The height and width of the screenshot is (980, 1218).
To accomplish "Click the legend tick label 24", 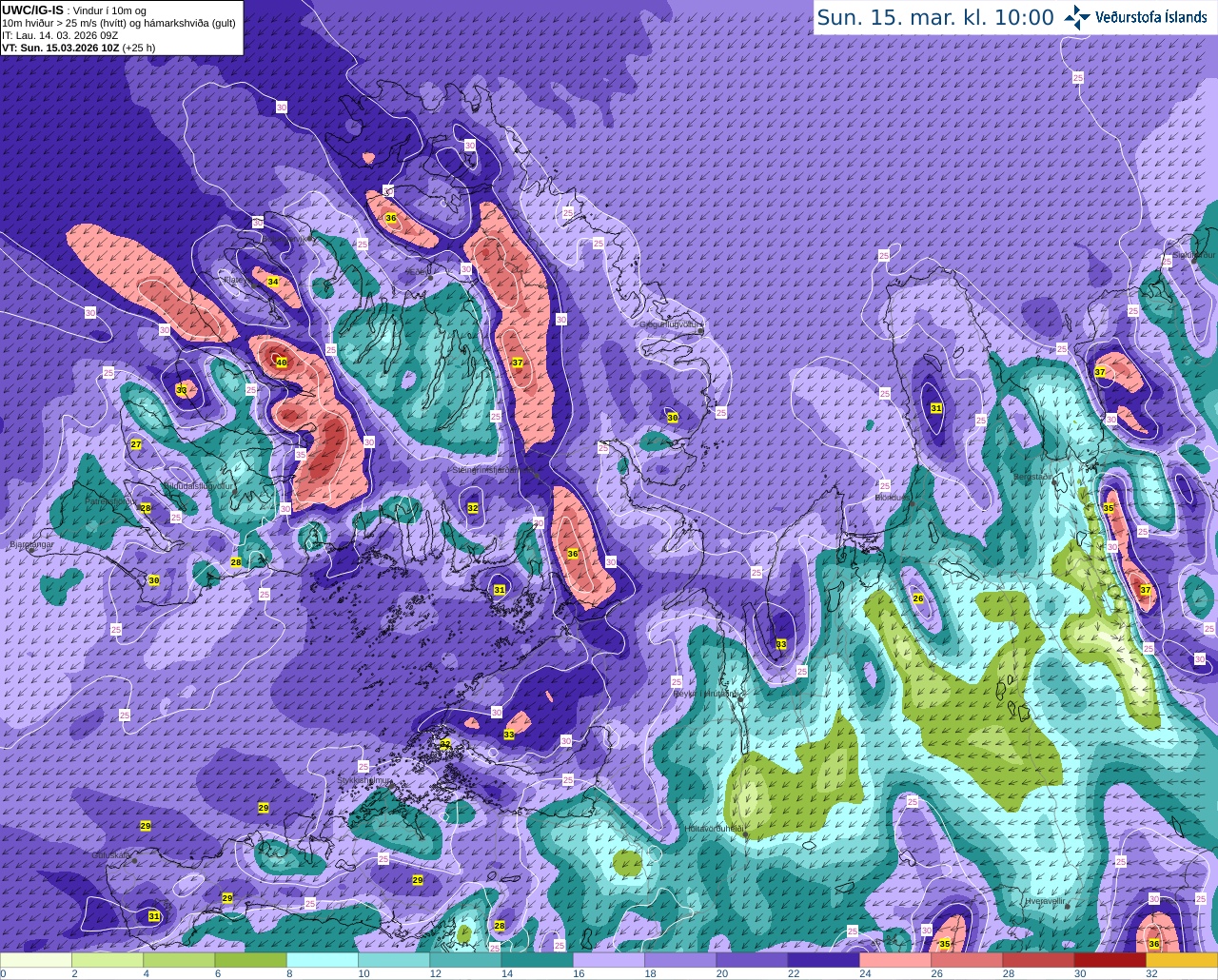I will pyautogui.click(x=865, y=973).
